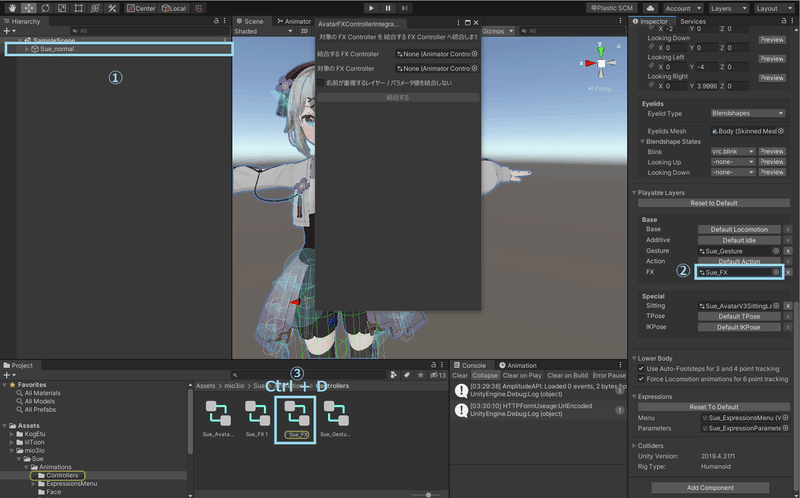Screen dimensions: 800x498
Task: Select the Scale tool
Action: [x=62, y=8]
